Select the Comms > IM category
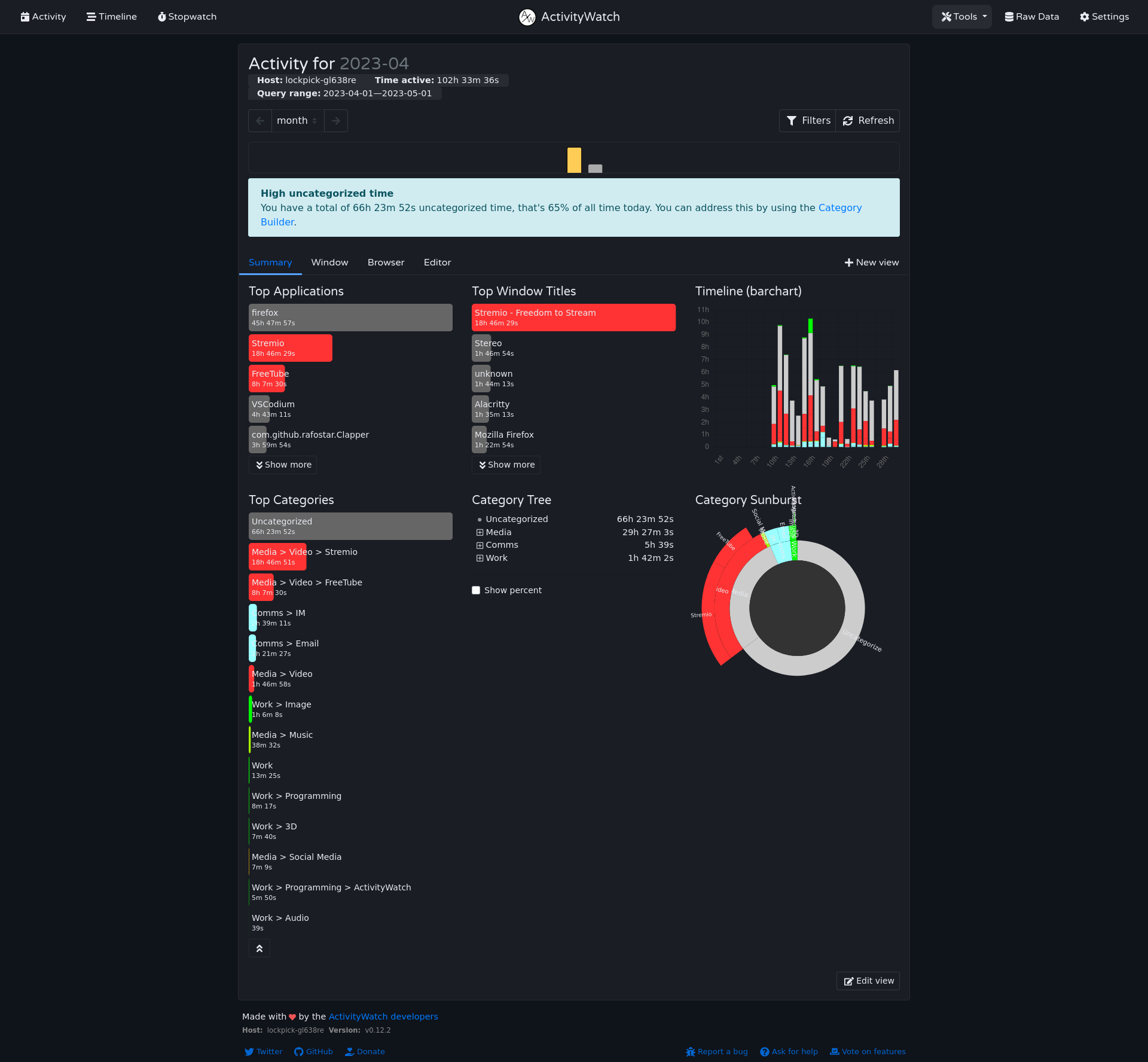1148x1062 pixels. [x=278, y=618]
